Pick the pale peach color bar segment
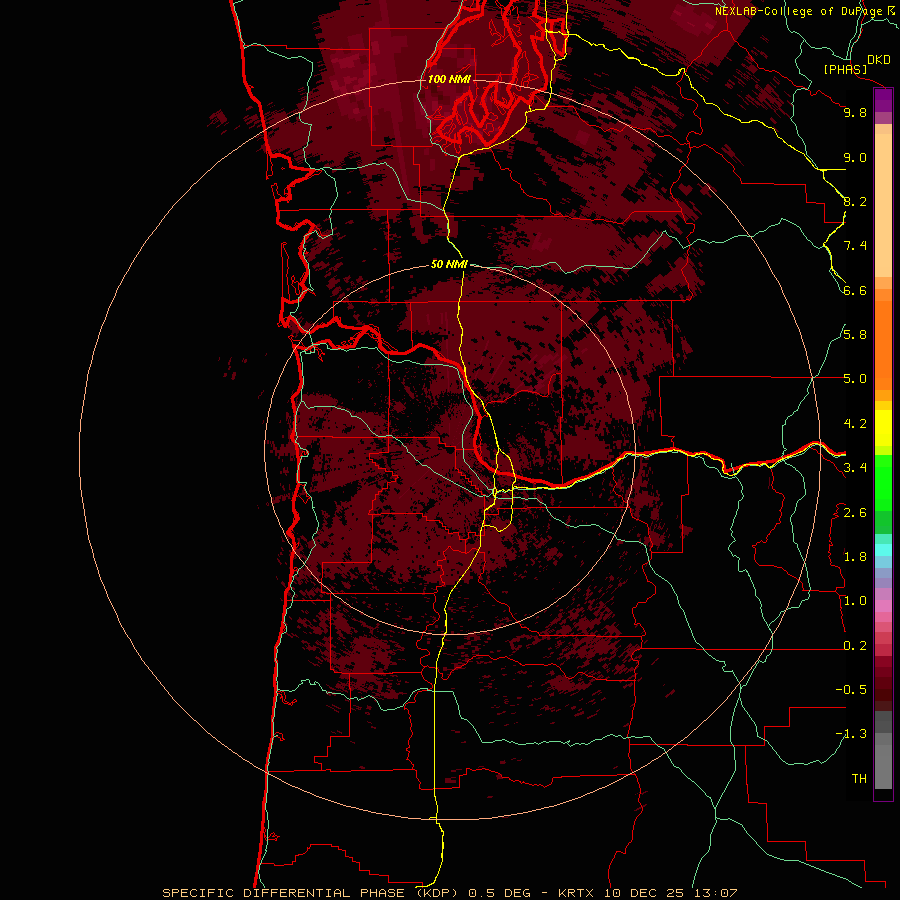The width and height of the screenshot is (900, 900). tap(883, 205)
